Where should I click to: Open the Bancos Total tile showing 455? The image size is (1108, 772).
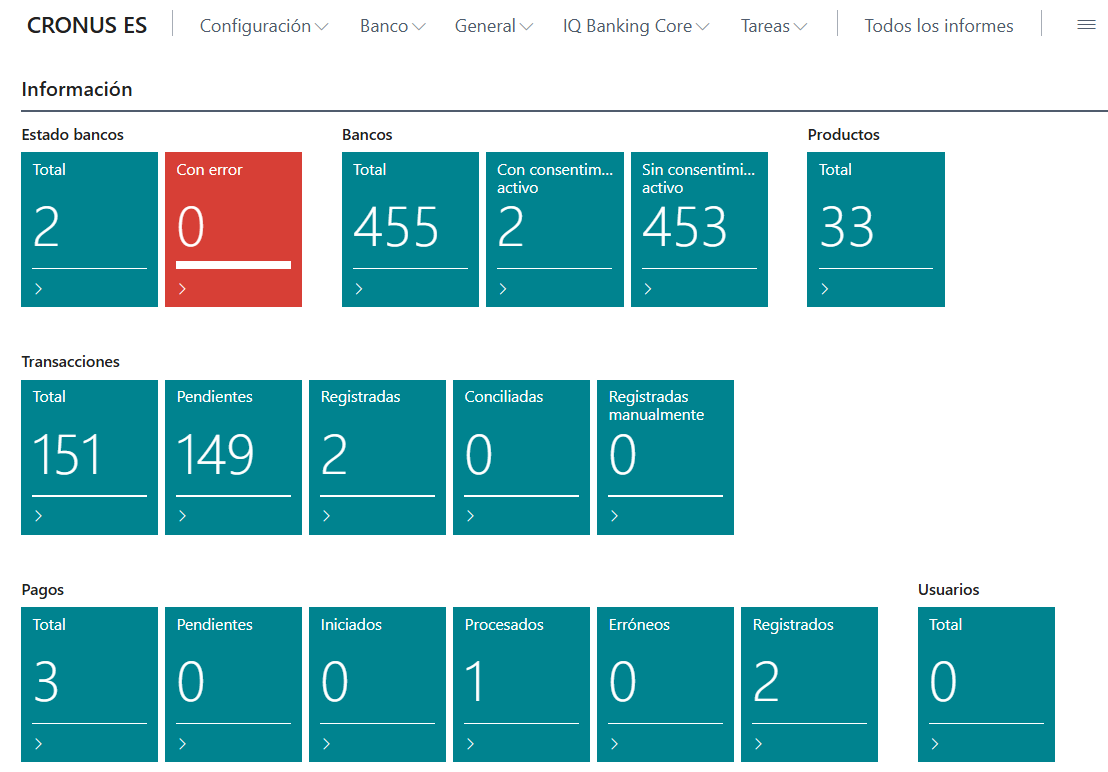[410, 229]
